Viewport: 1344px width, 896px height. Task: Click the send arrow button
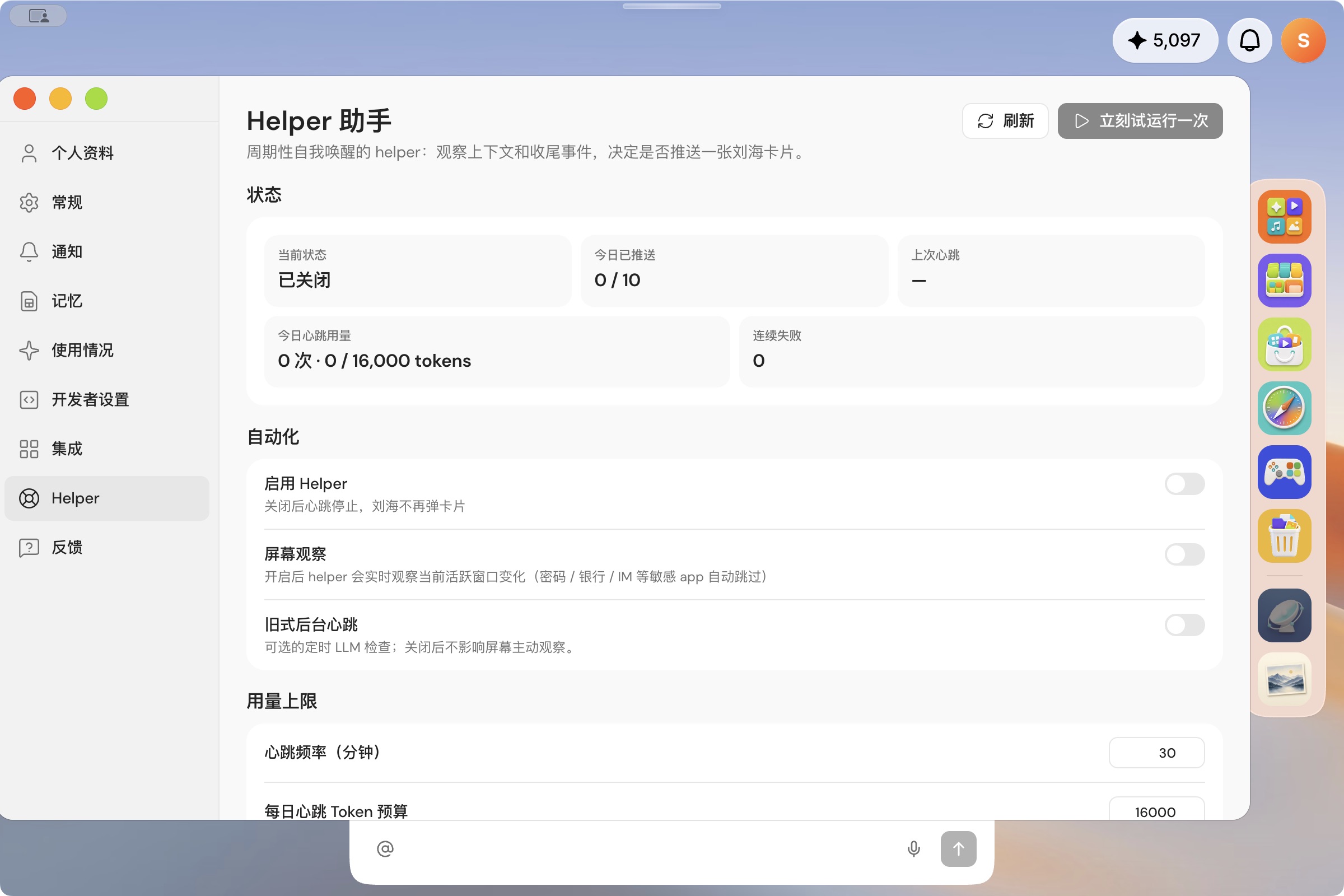(958, 849)
